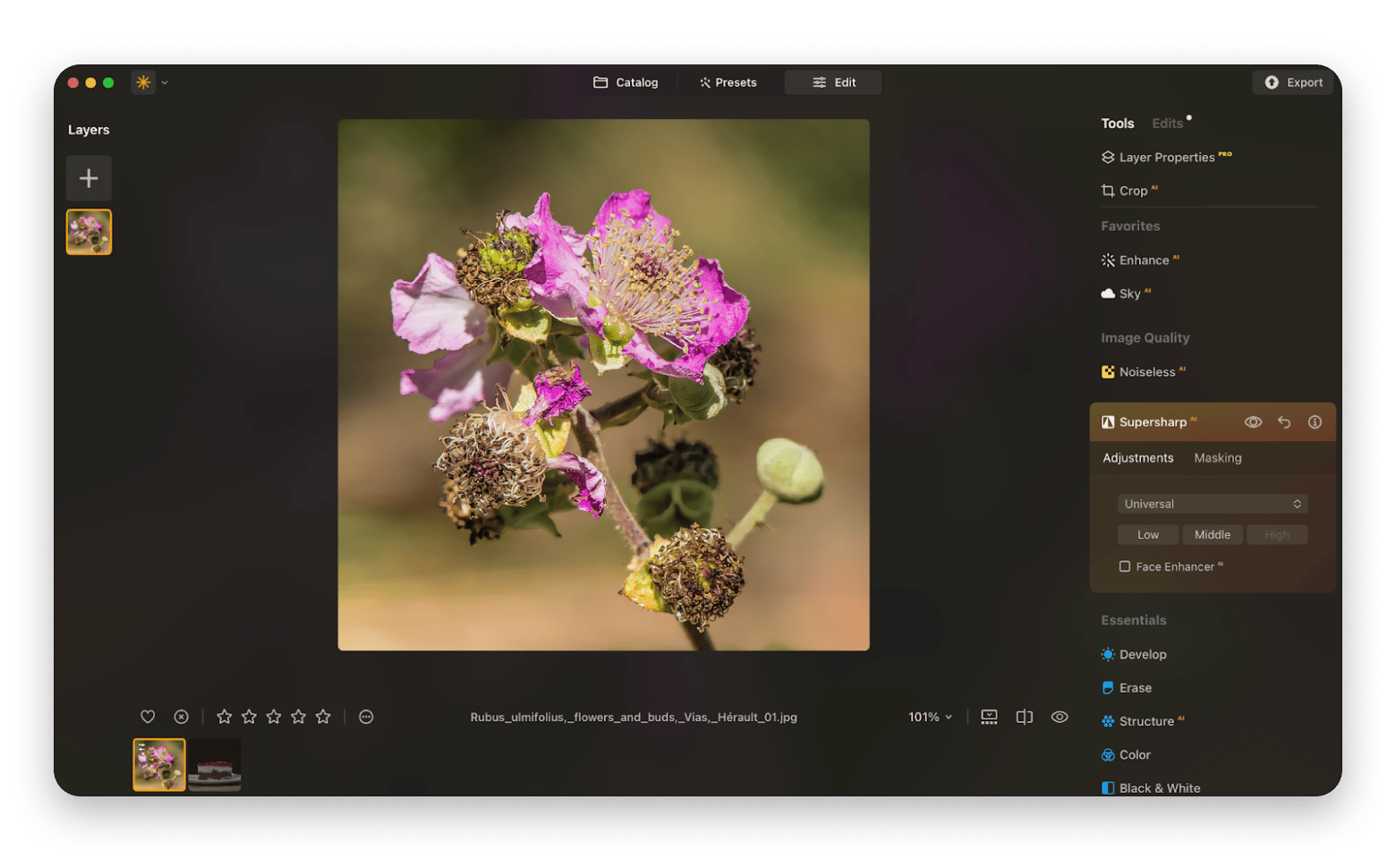Open the zoom level dropdown at 101%
The image size is (1396, 868).
coord(930,716)
